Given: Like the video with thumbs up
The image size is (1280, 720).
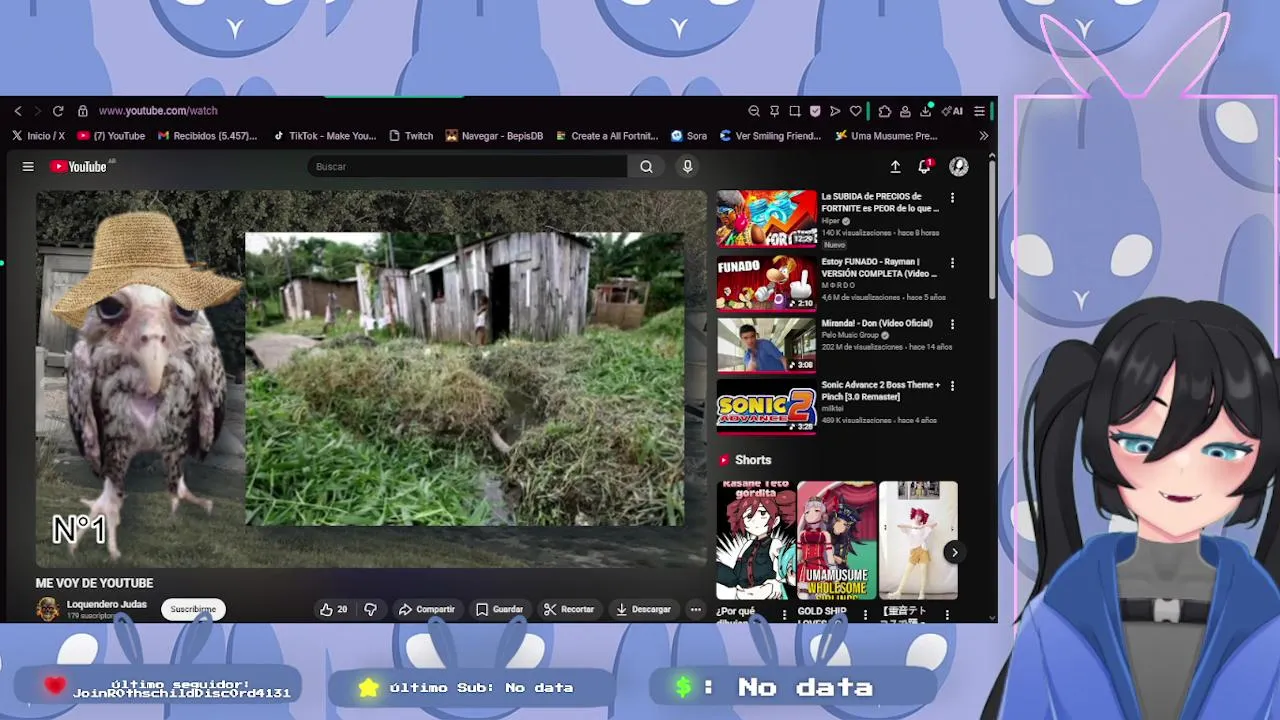Looking at the screenshot, I should click(x=333, y=609).
